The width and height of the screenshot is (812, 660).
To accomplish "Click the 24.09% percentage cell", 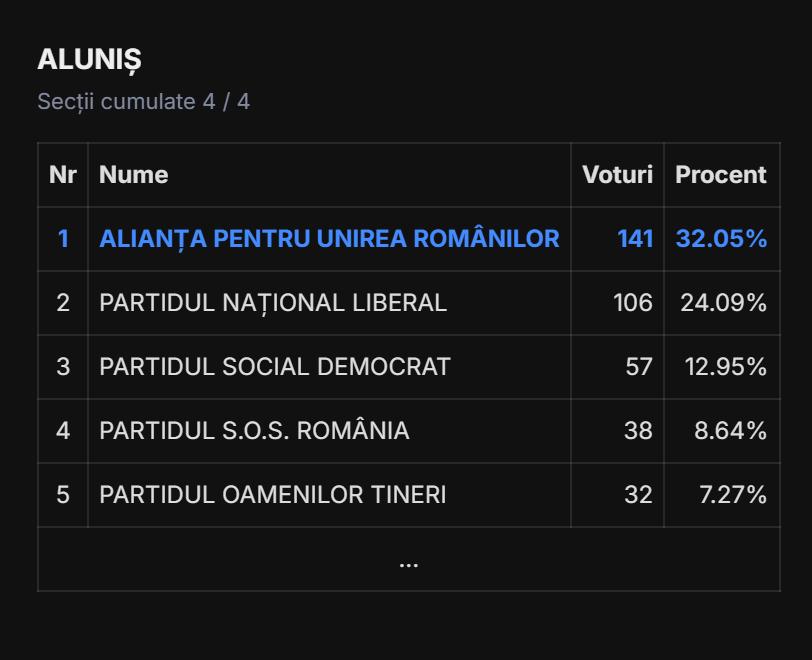I will [x=723, y=303].
